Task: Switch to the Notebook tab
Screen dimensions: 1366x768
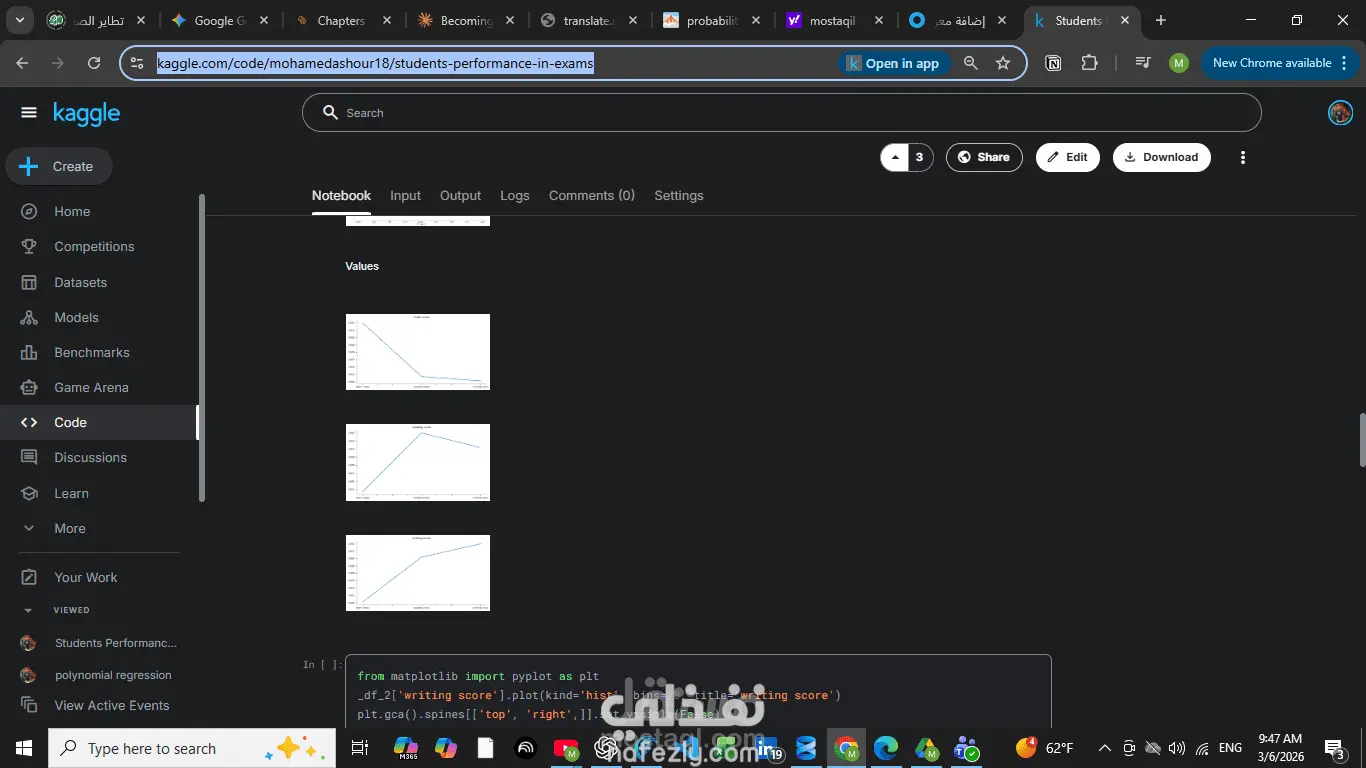Action: 341,195
